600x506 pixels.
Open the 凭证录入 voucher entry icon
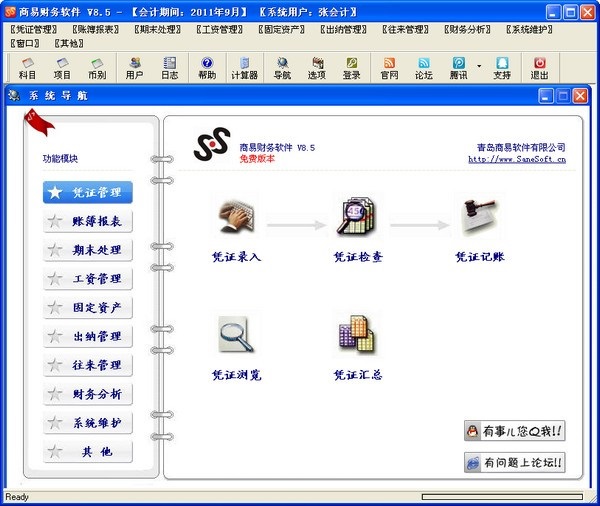pyautogui.click(x=236, y=219)
